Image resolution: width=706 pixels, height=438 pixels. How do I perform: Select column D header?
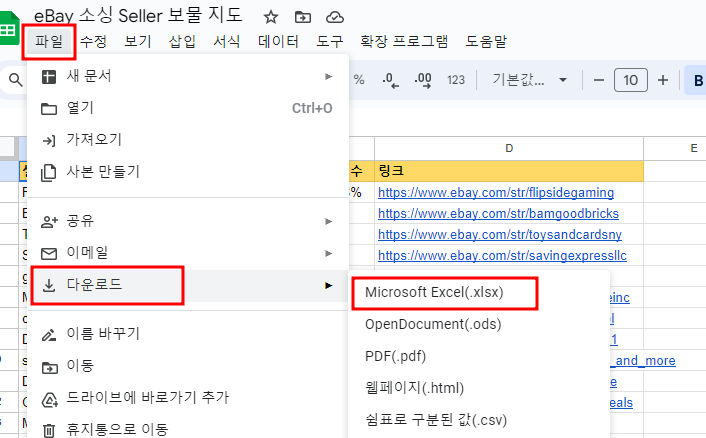(x=509, y=149)
